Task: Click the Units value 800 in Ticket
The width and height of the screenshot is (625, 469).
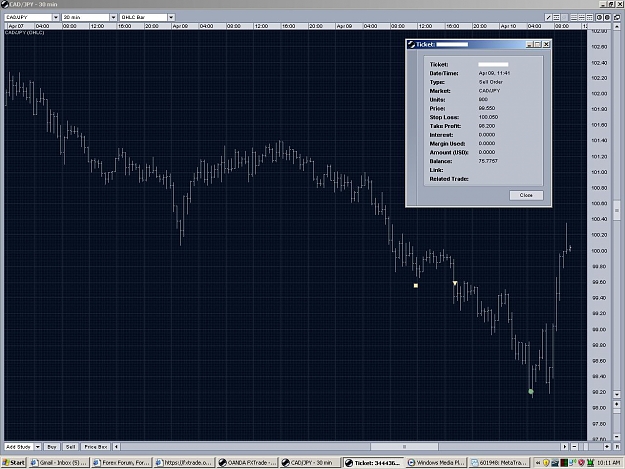Action: (483, 100)
